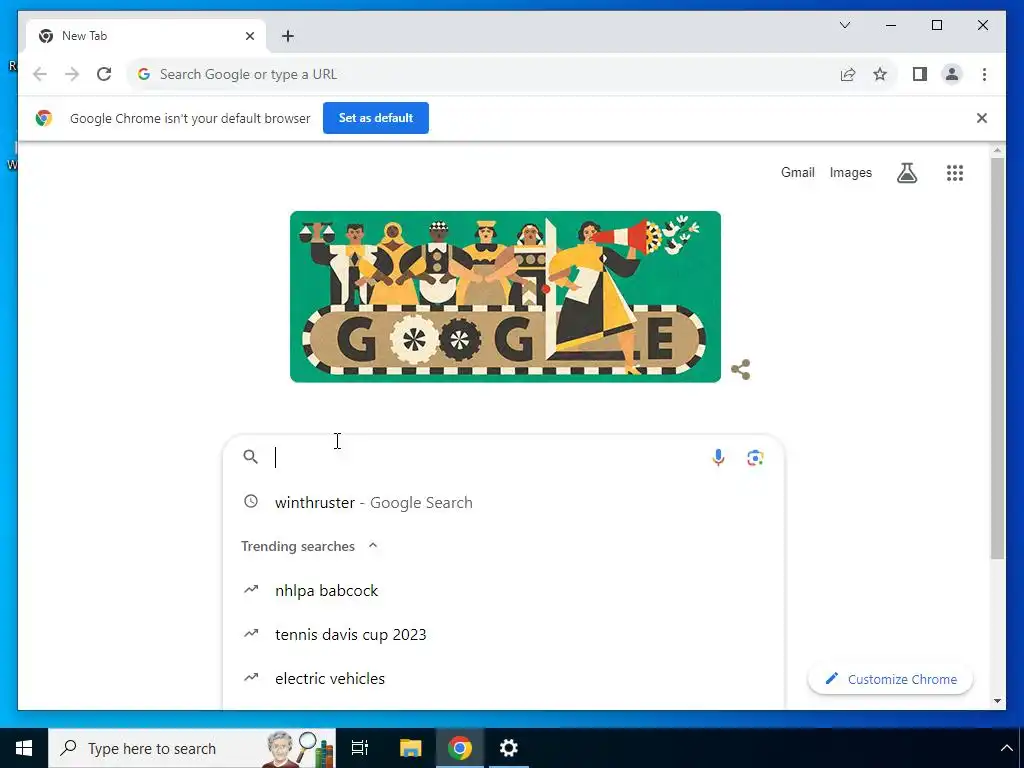Open the tab search dropdown chevron

pos(844,25)
